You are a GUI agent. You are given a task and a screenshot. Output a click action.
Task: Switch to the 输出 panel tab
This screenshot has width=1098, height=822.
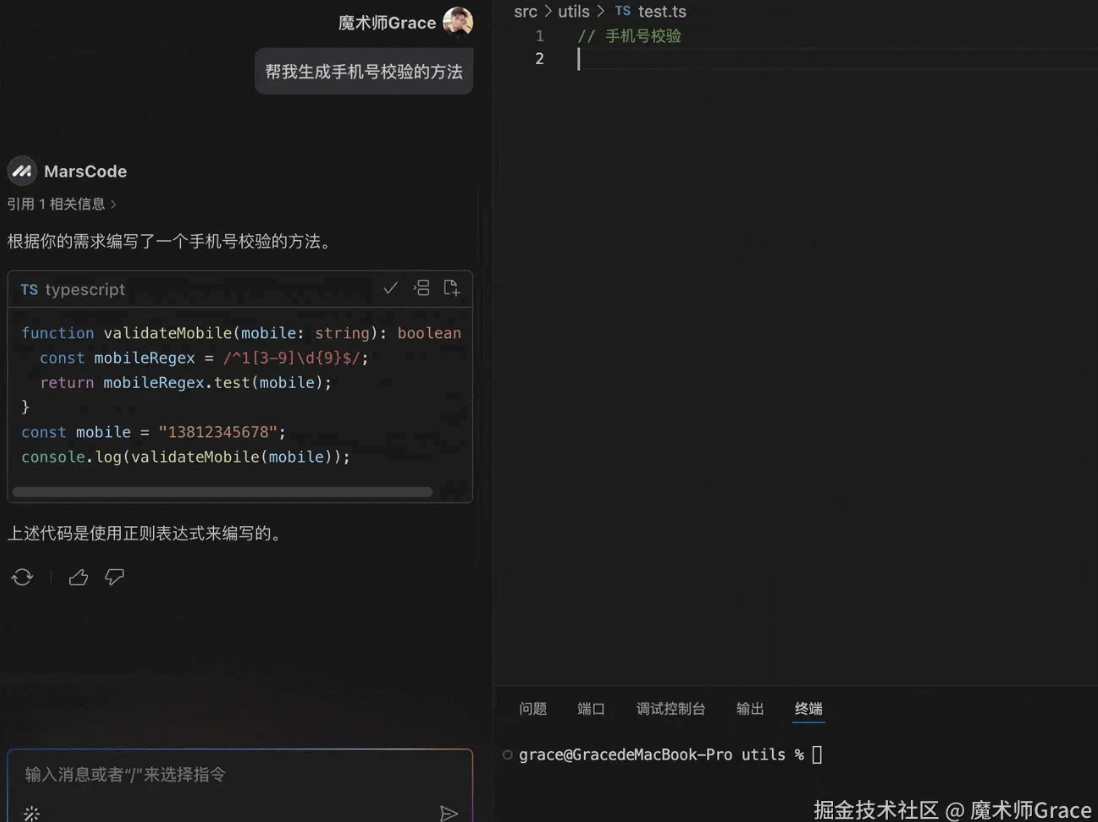click(750, 709)
